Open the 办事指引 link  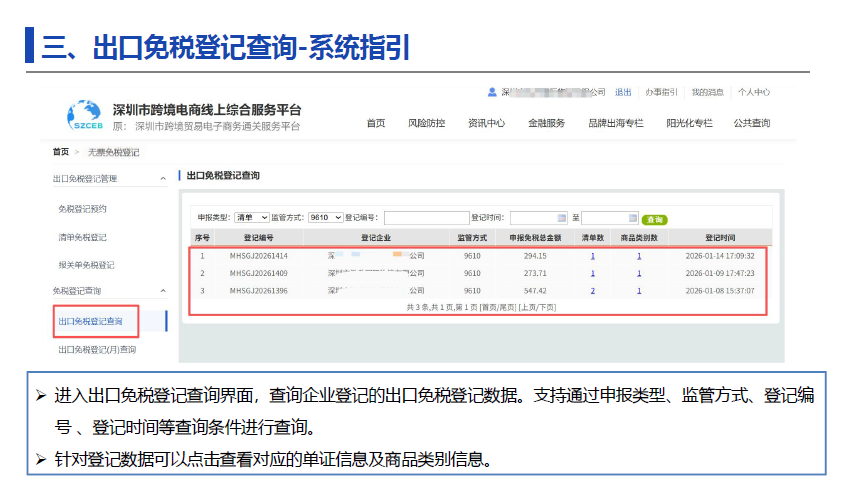[662, 92]
